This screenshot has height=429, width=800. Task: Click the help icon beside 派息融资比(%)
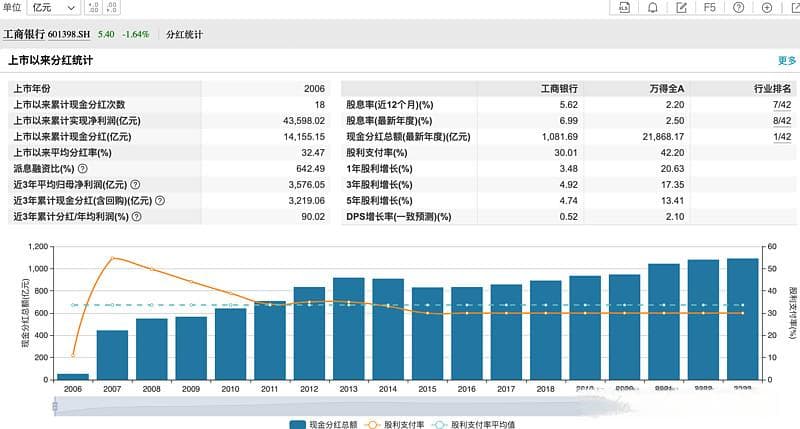pos(82,168)
